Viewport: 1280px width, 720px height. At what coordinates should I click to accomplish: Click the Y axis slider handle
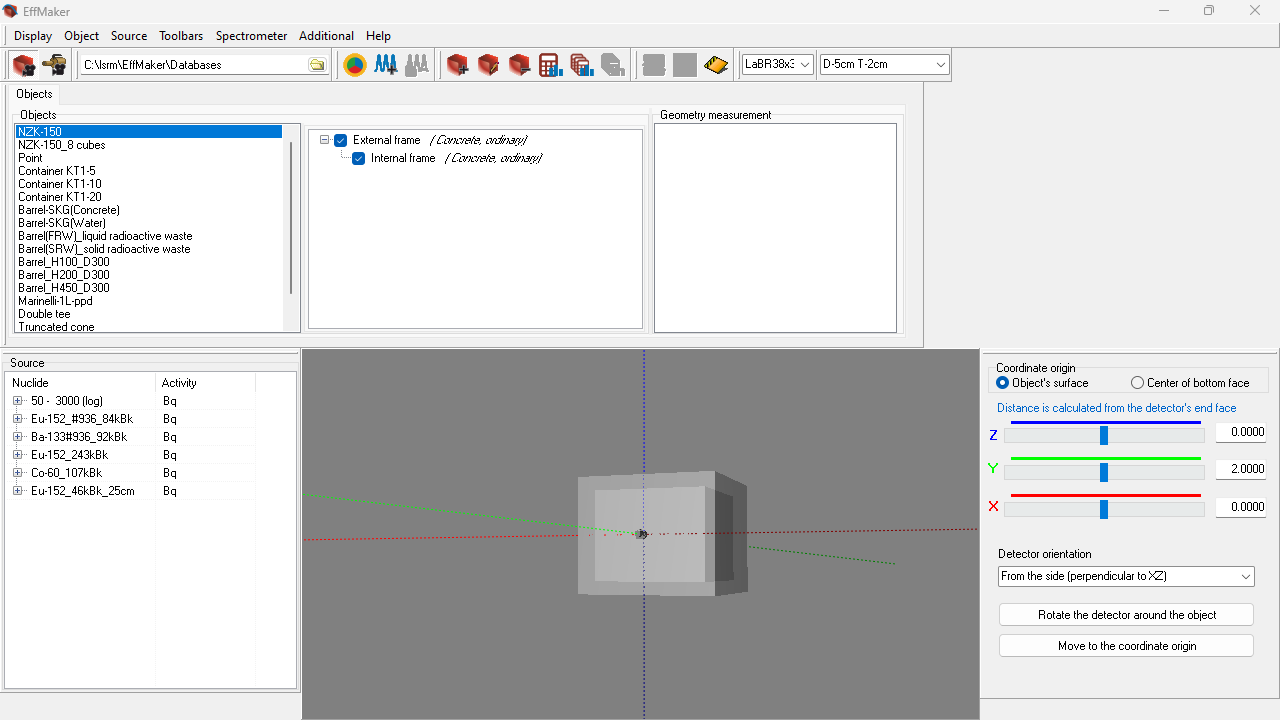(1104, 472)
